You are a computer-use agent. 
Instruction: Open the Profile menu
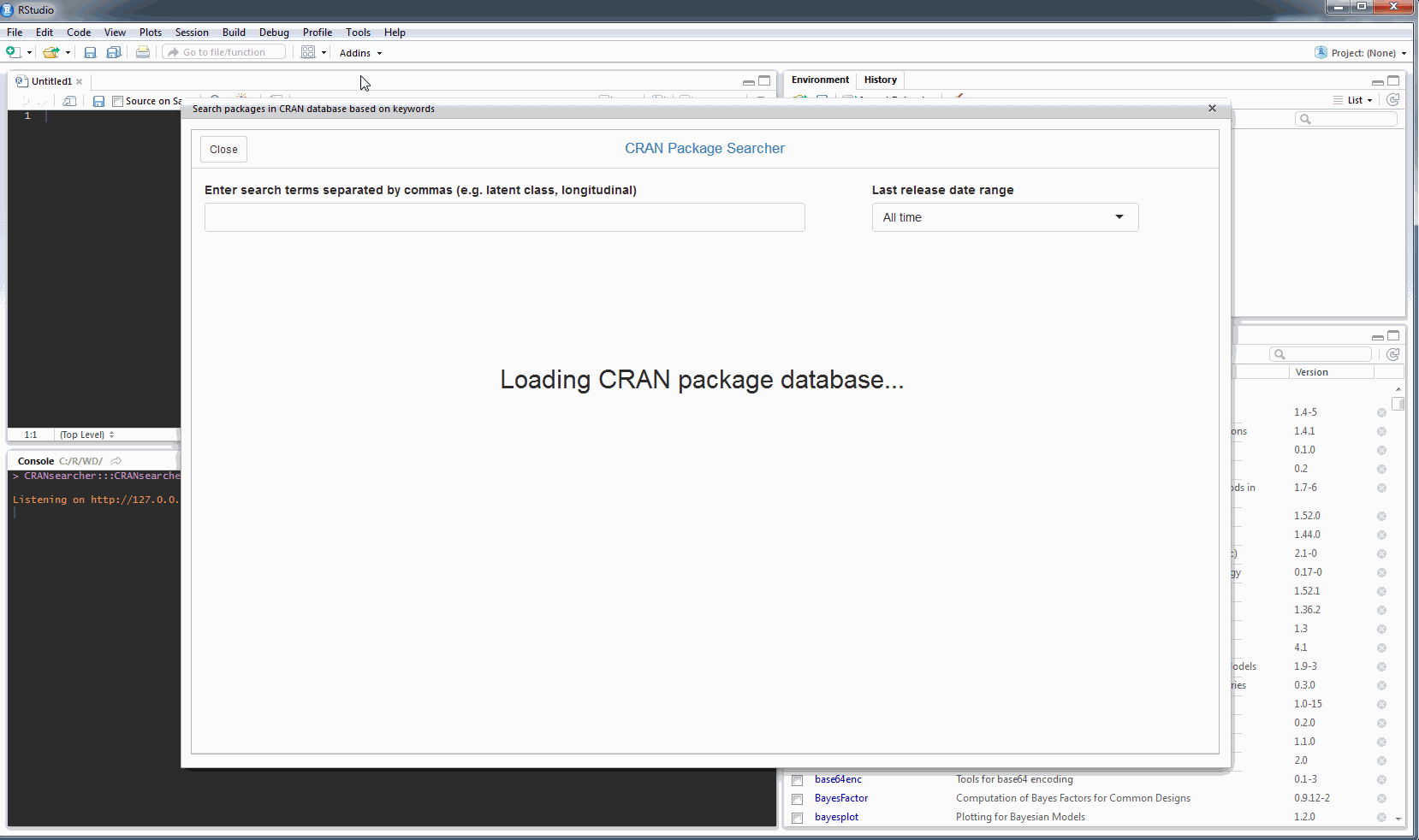point(318,33)
